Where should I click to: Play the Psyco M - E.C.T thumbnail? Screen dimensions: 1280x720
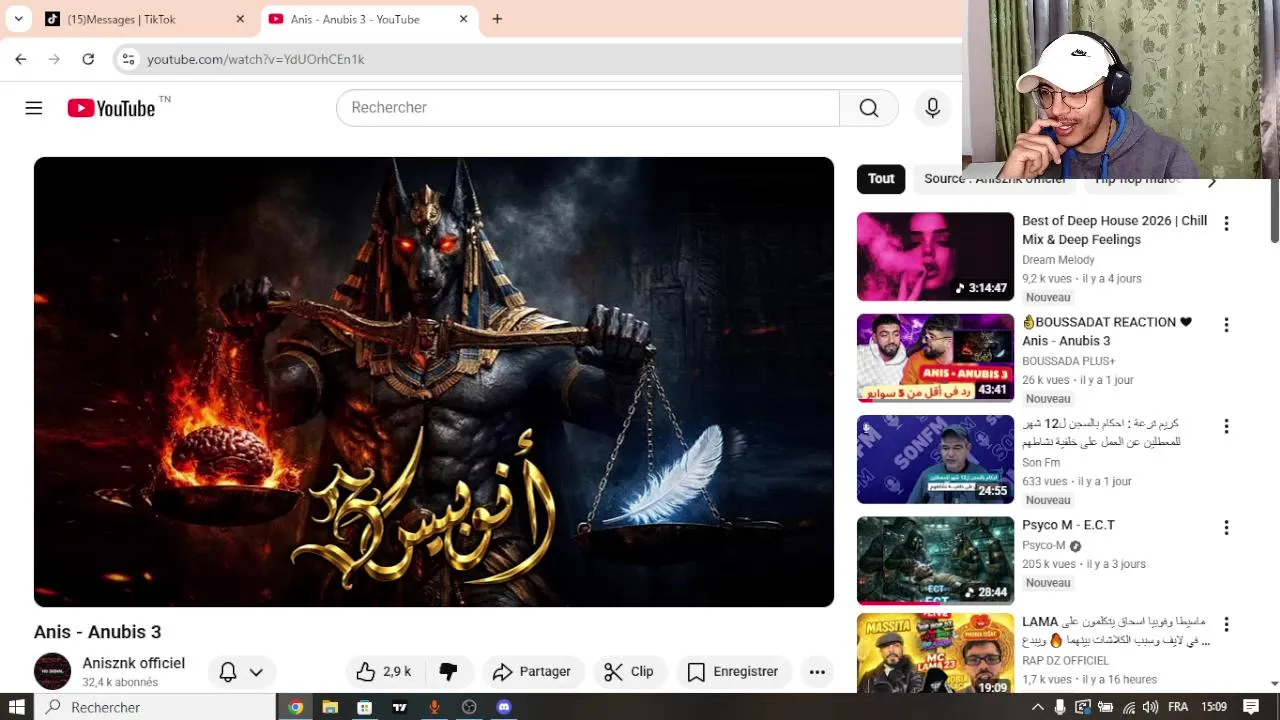tap(935, 561)
